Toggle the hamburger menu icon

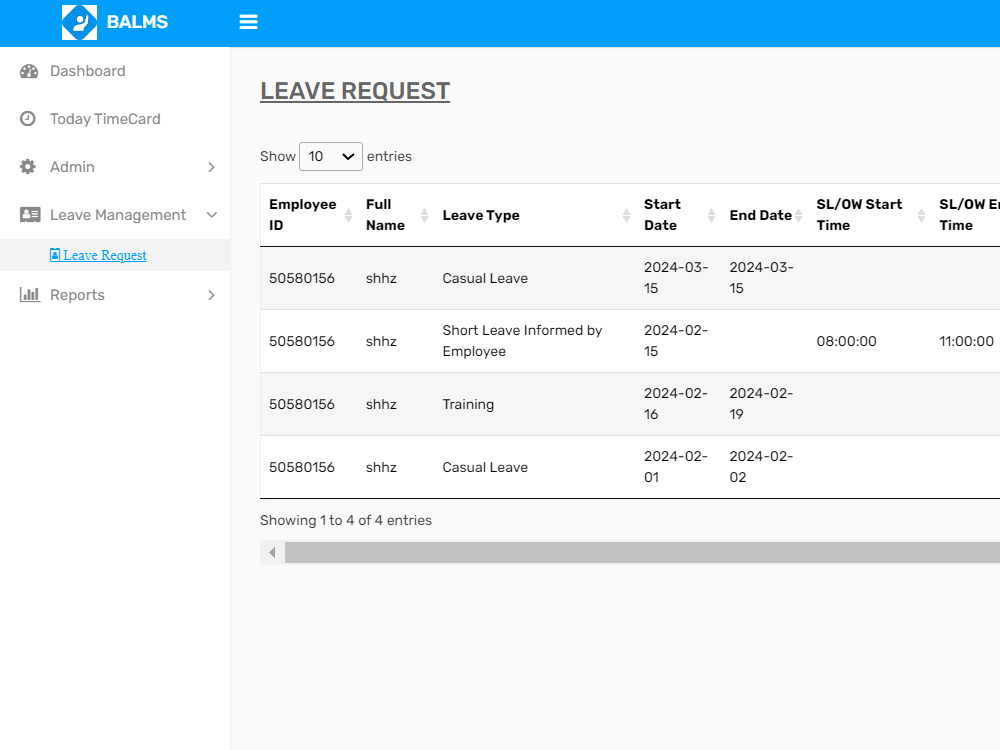[248, 22]
